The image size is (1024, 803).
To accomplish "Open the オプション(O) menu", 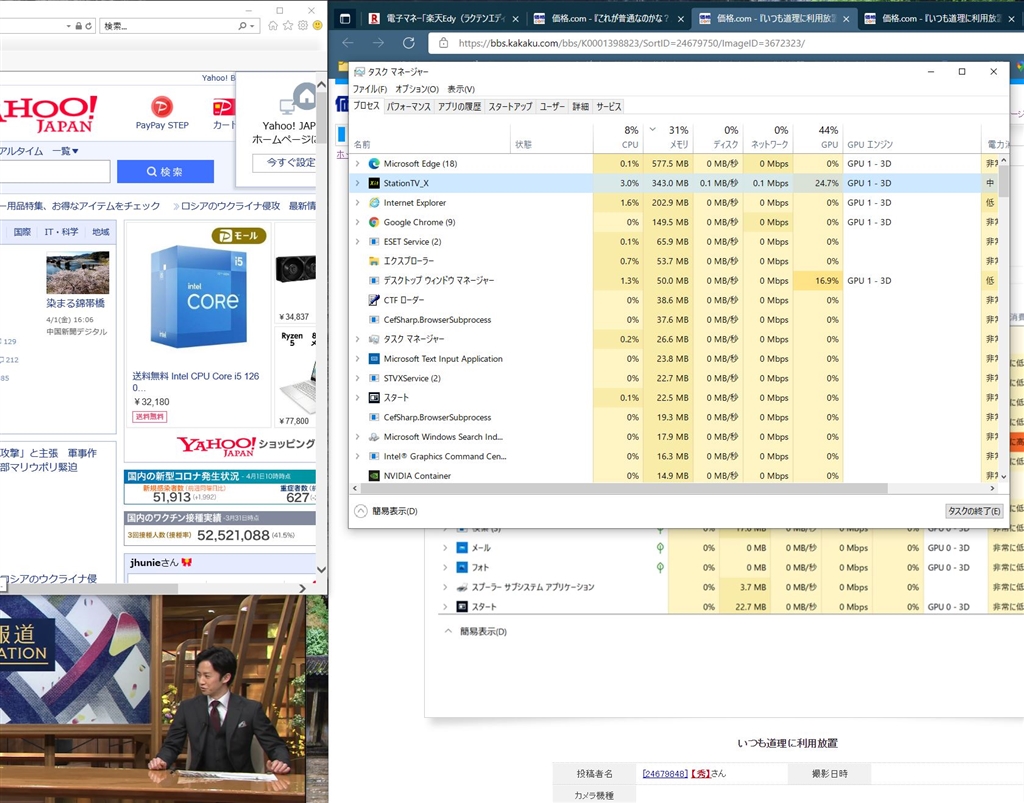I will [x=417, y=89].
